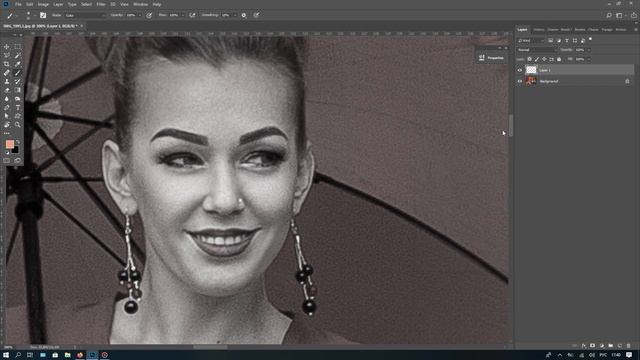
Task: Select the Brush tool in toolbox
Action: pos(18,73)
